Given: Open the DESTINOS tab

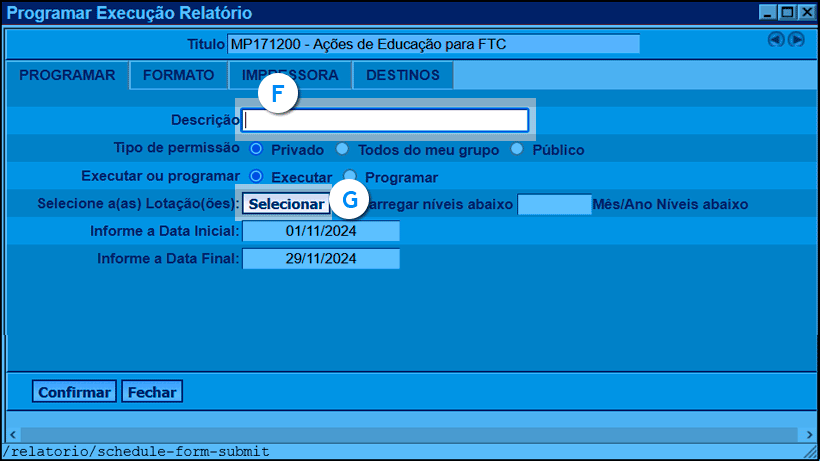Looking at the screenshot, I should click(403, 75).
